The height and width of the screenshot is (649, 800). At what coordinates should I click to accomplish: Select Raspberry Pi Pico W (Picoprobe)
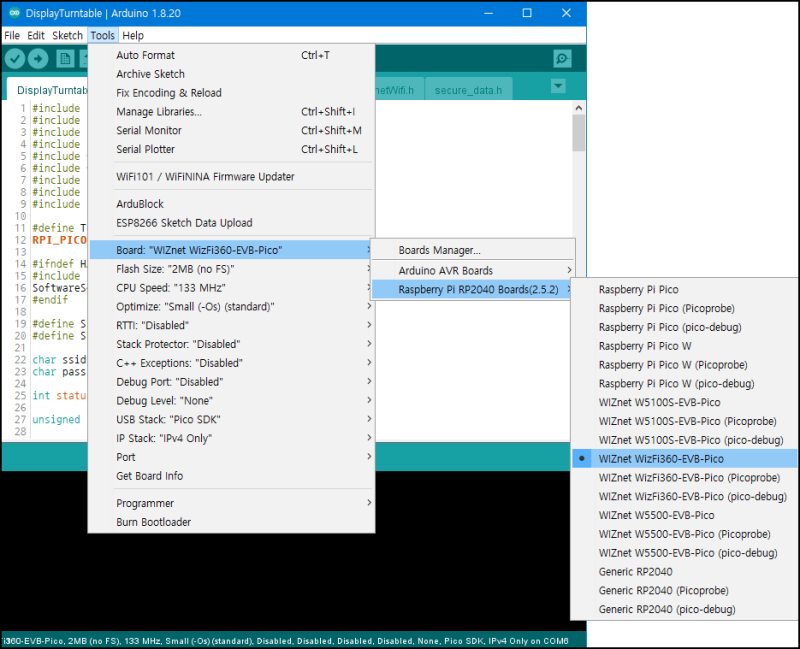click(x=684, y=365)
